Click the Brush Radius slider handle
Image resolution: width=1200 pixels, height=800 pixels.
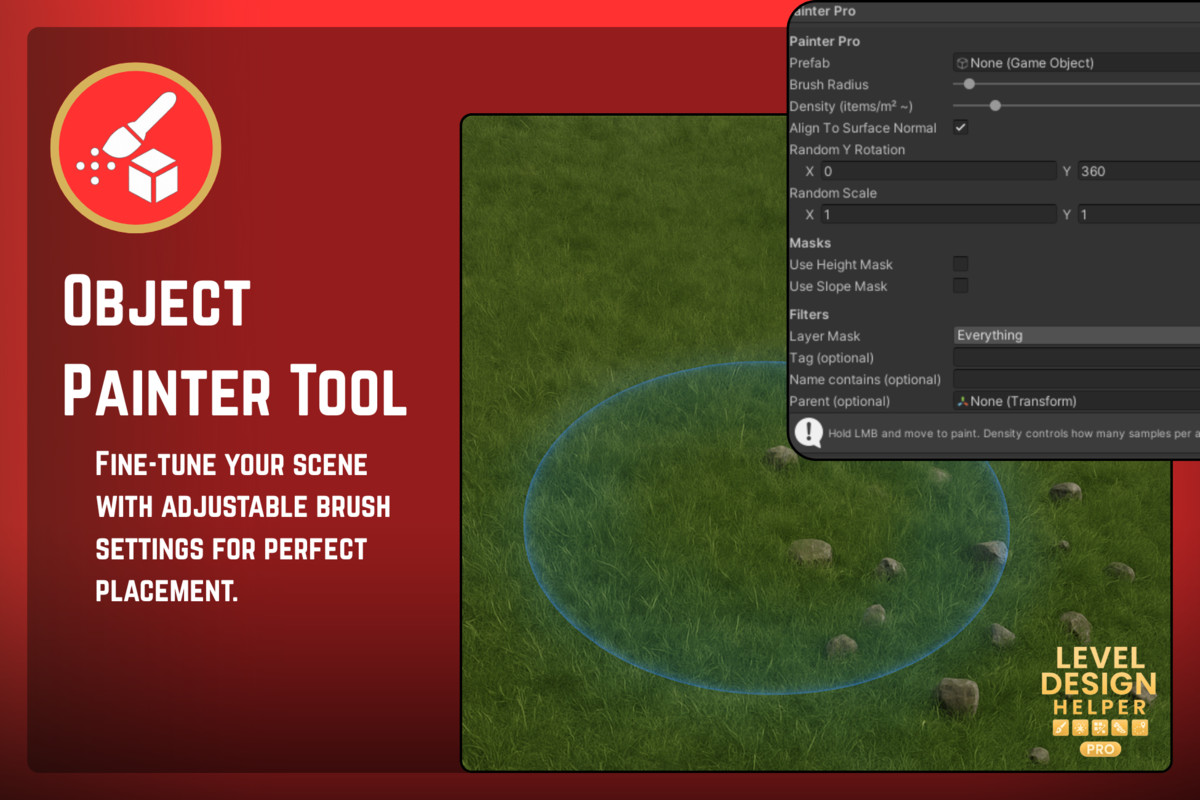point(968,84)
